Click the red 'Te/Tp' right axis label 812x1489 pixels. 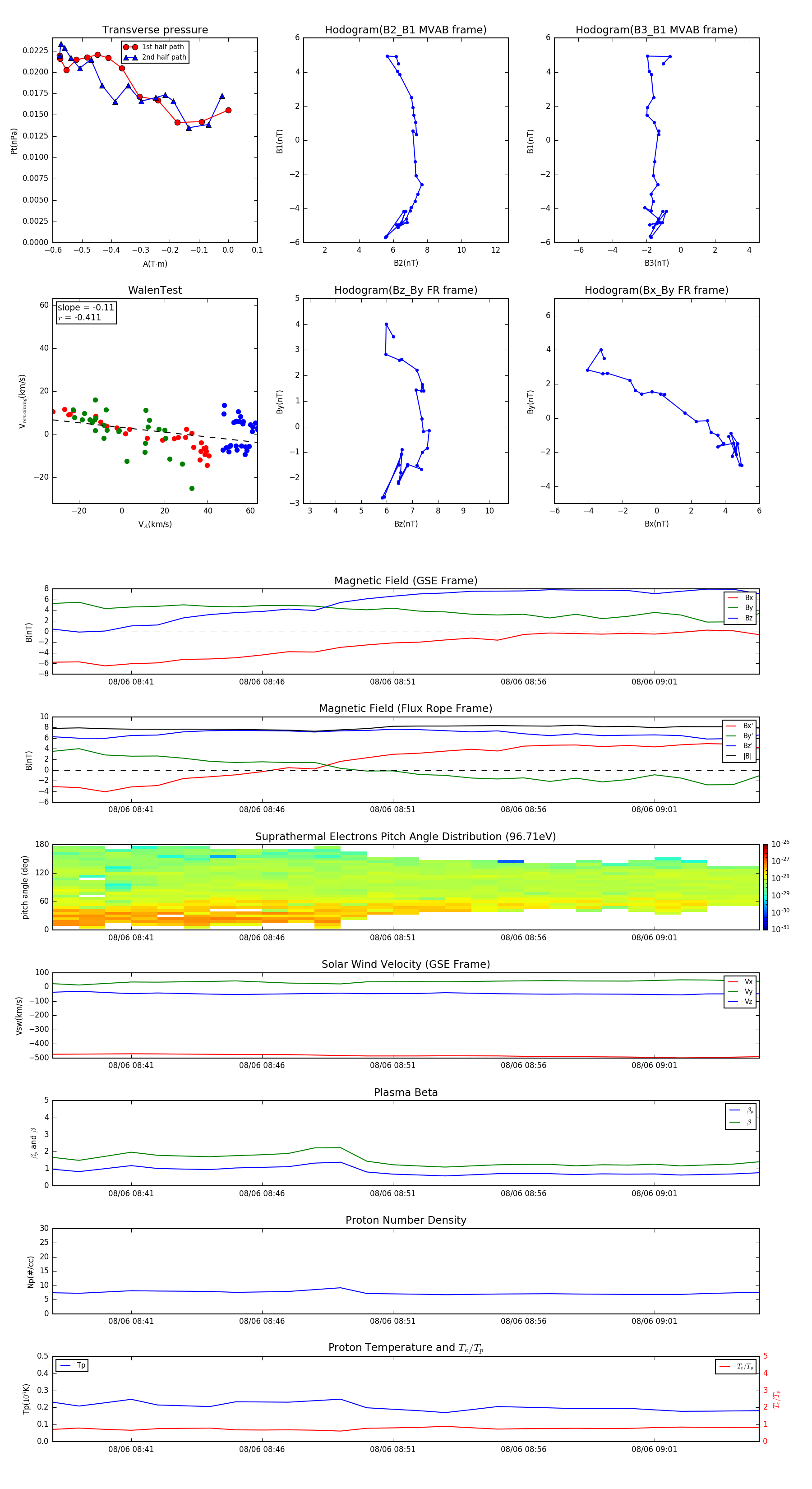pyautogui.click(x=777, y=1399)
